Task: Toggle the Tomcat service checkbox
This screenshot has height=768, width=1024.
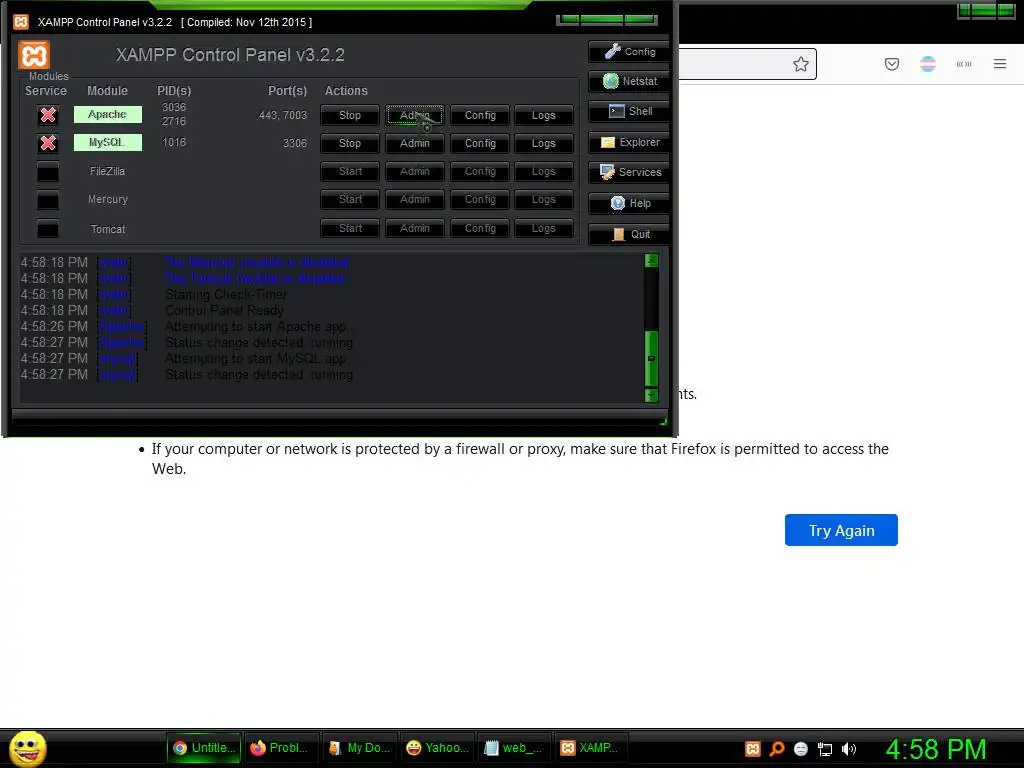Action: (x=48, y=229)
